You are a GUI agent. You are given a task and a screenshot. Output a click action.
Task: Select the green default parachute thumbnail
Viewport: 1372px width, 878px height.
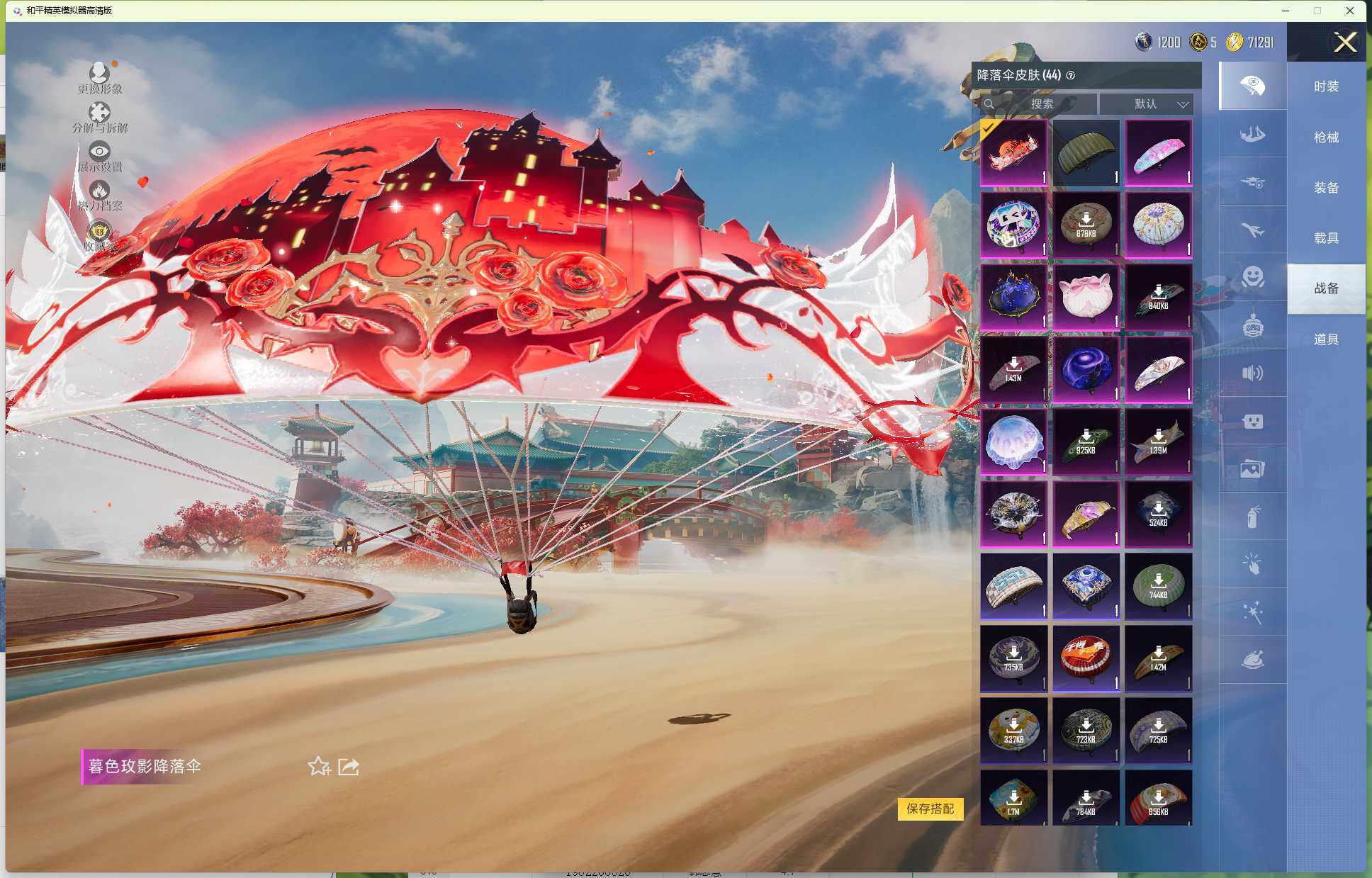(1086, 152)
